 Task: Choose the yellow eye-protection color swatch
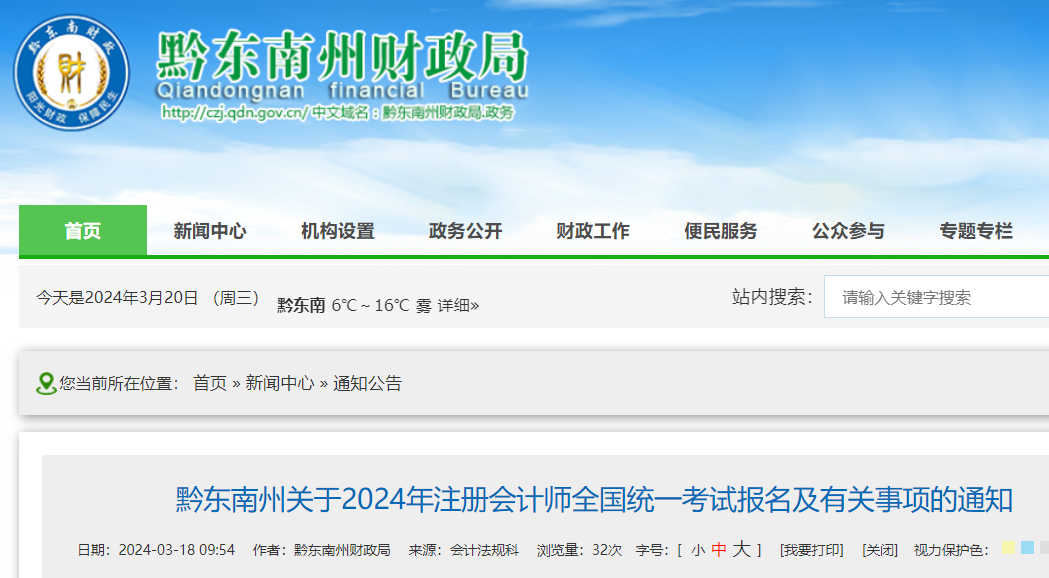1009,548
